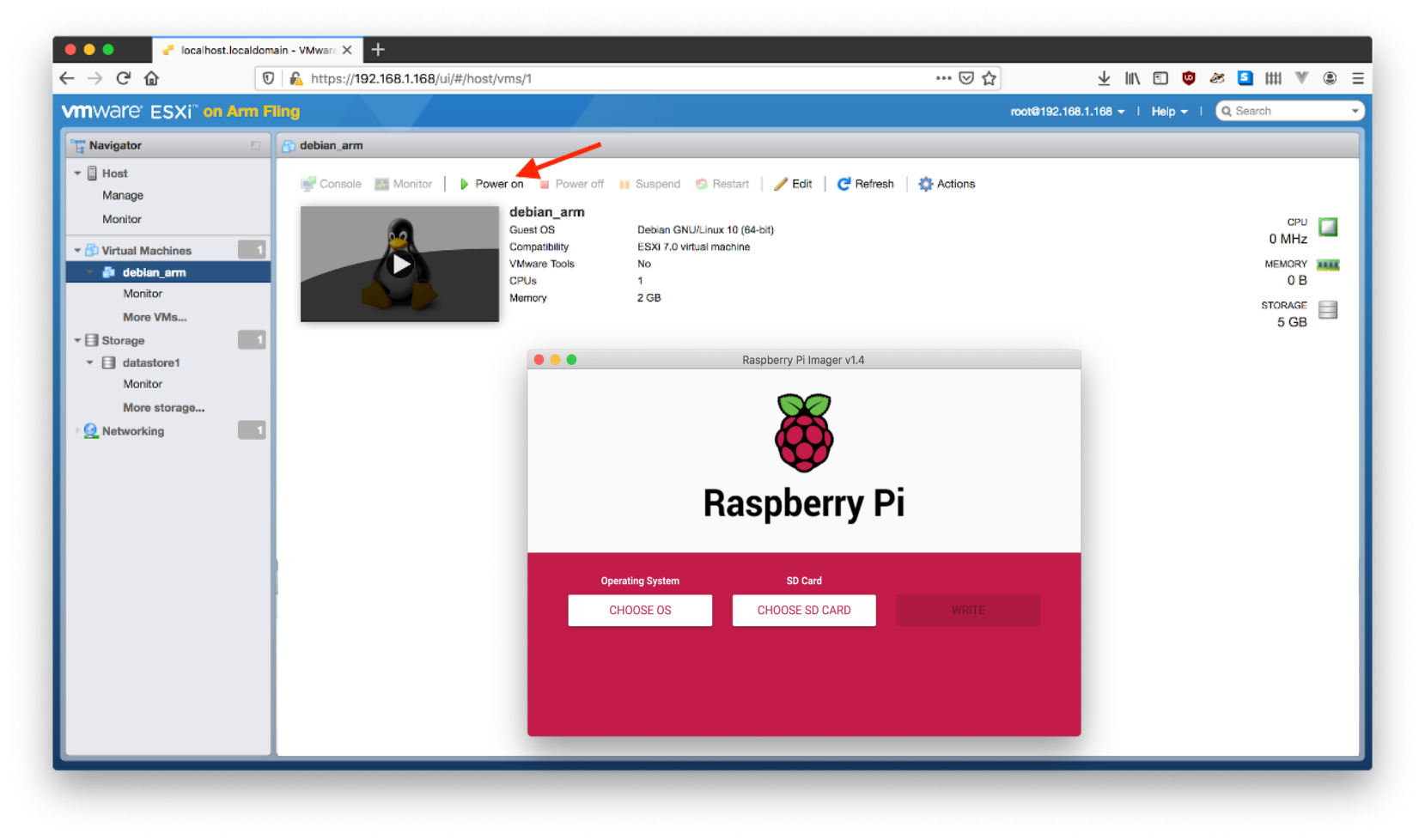Open the Monitor toolbar item
The image size is (1425, 840).
tap(404, 184)
